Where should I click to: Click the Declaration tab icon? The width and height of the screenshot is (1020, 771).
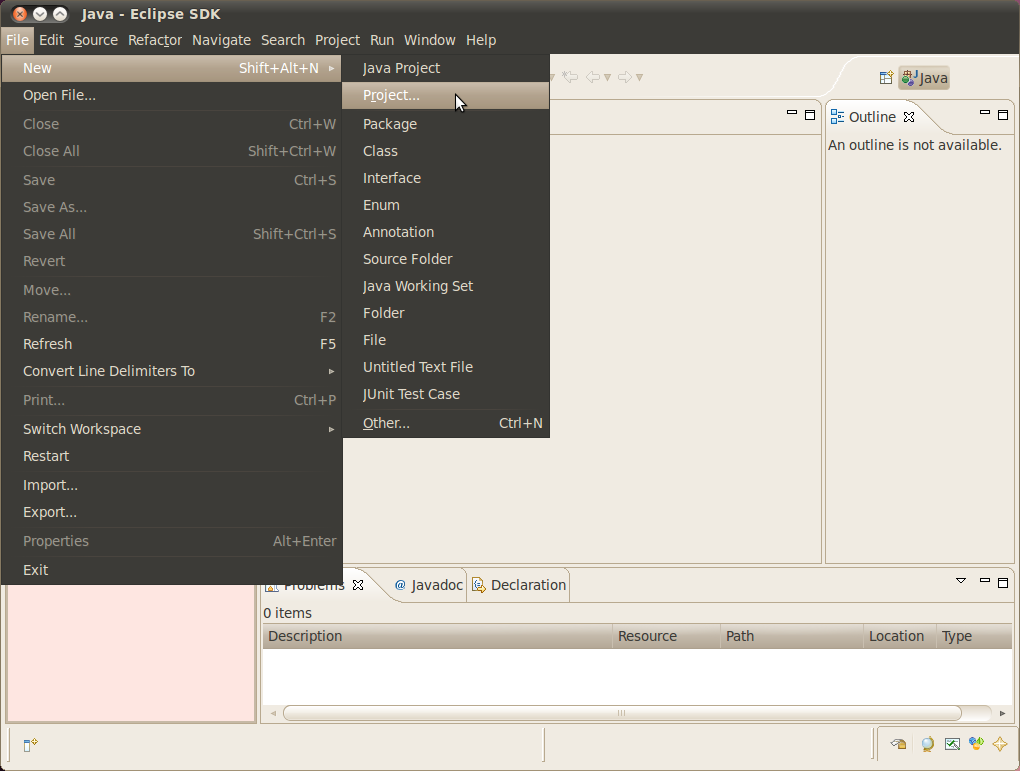(479, 585)
